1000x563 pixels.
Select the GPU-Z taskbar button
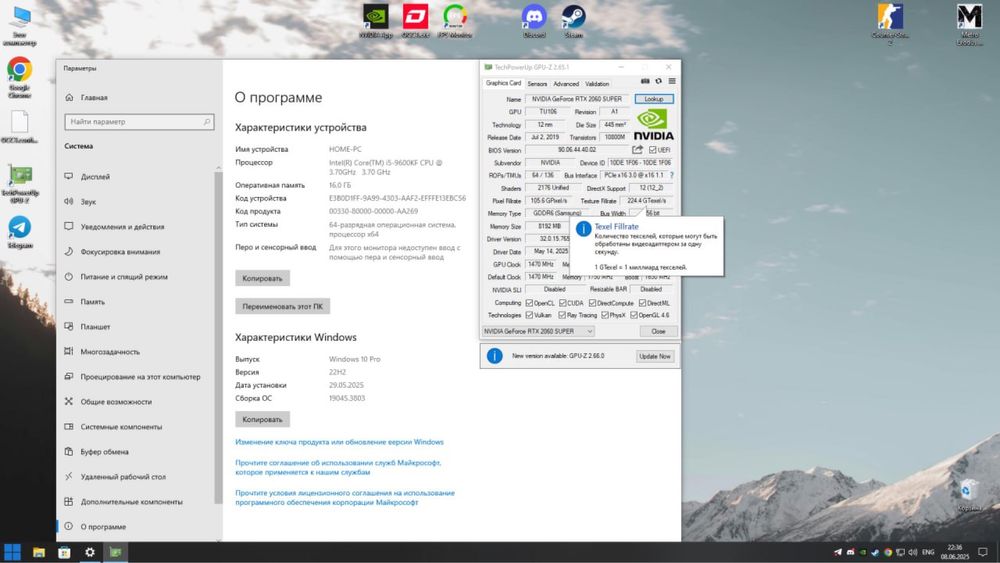pyautogui.click(x=115, y=552)
